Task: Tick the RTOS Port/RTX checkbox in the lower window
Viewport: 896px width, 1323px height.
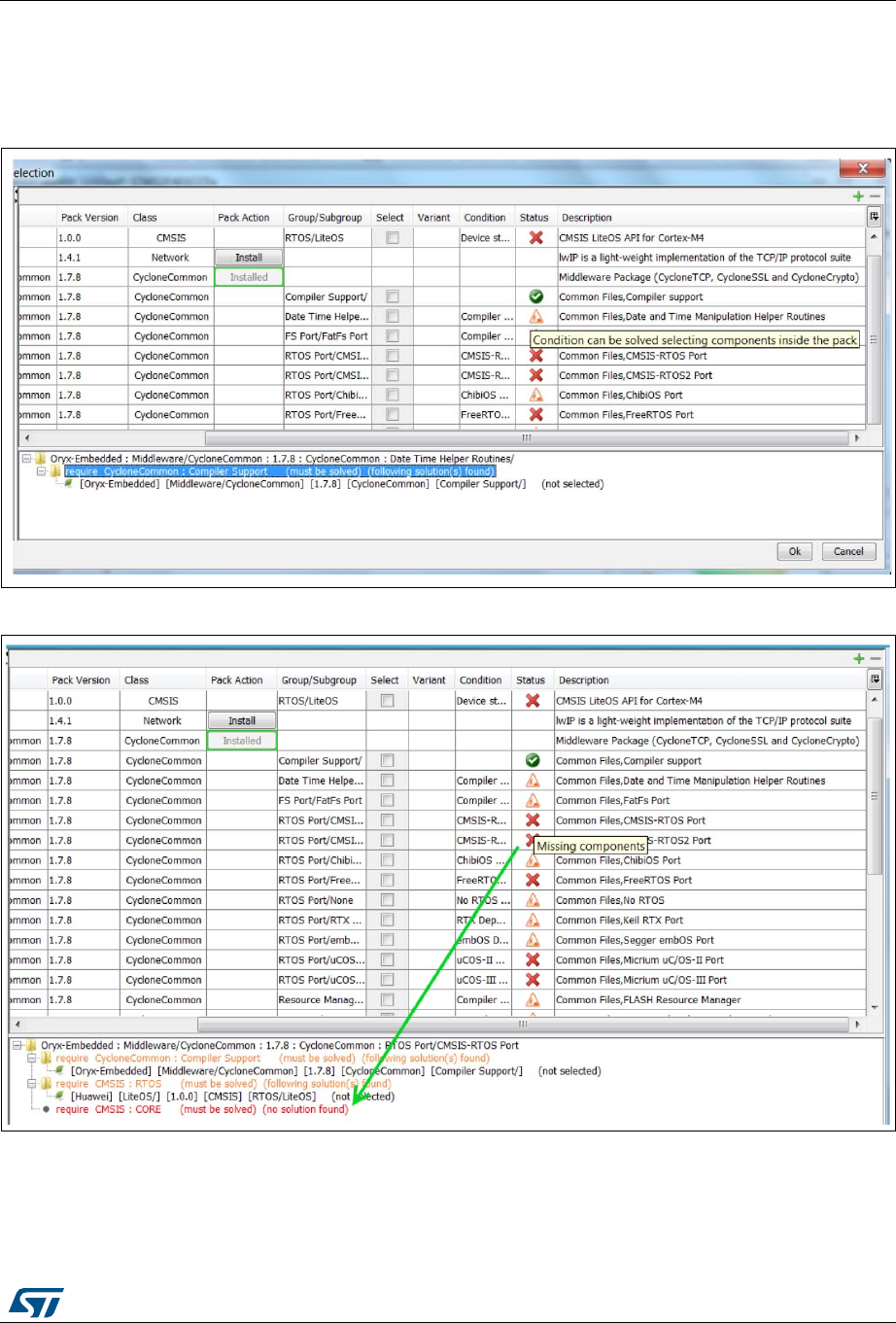Action: (x=387, y=920)
